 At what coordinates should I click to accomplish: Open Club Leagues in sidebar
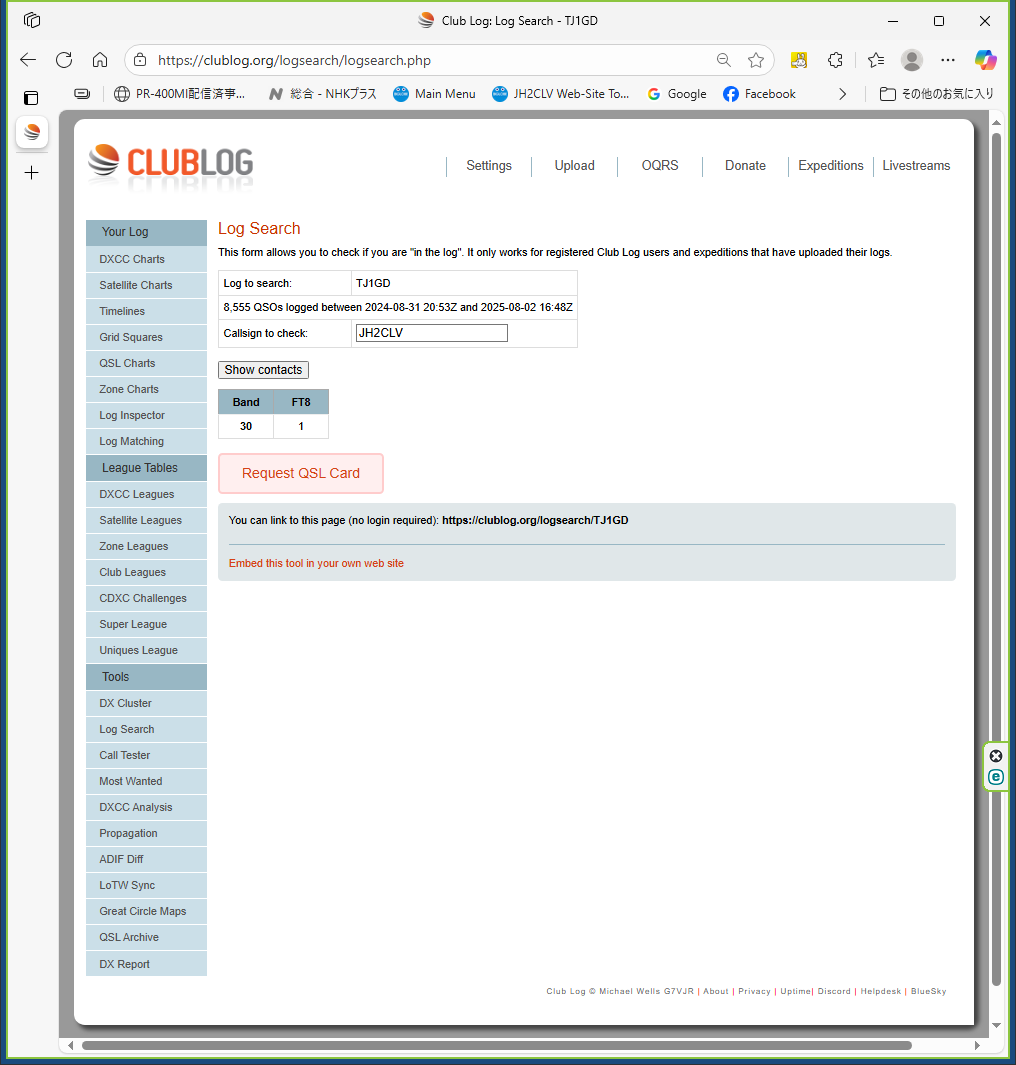[x=146, y=573]
